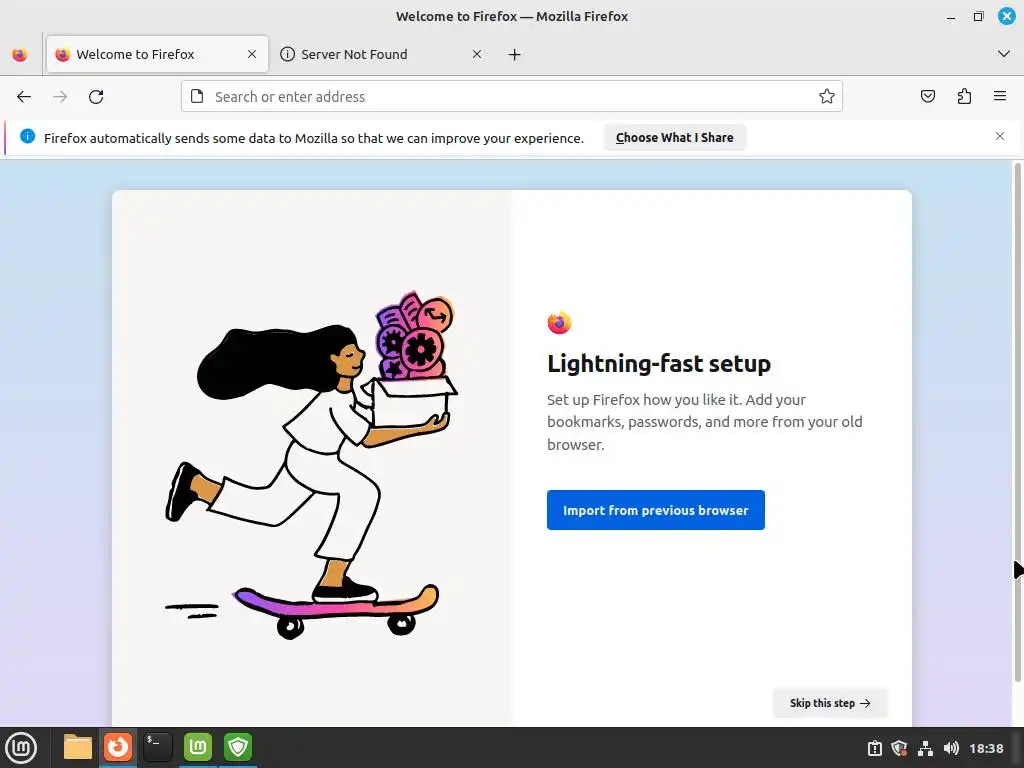Click the clipboard notification tray icon
This screenshot has width=1024, height=768.
874,748
